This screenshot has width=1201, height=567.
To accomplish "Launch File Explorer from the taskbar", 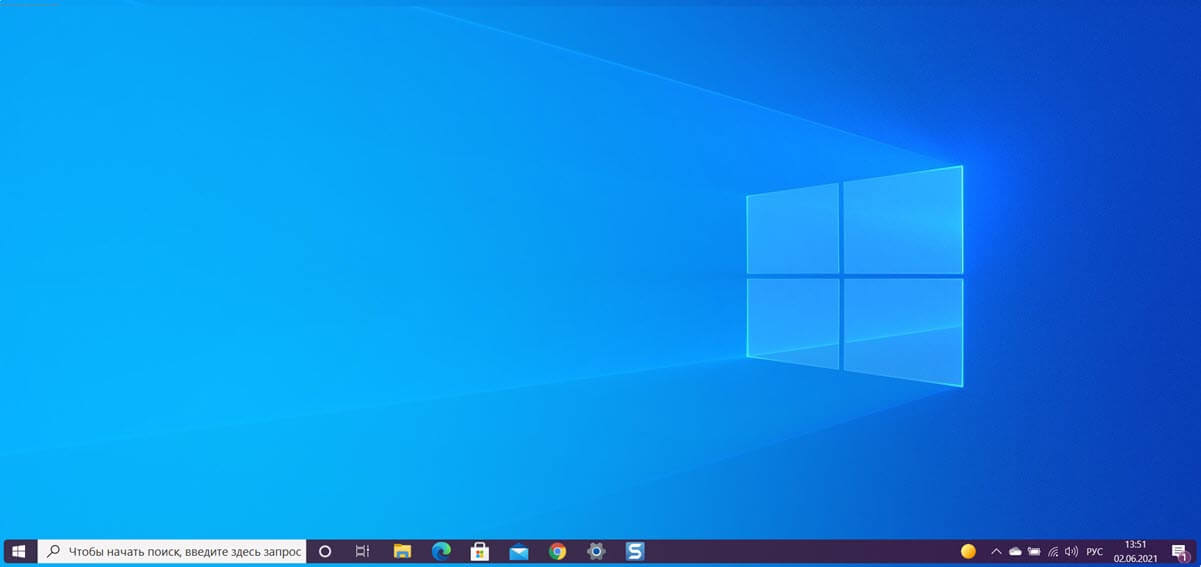I will (402, 551).
